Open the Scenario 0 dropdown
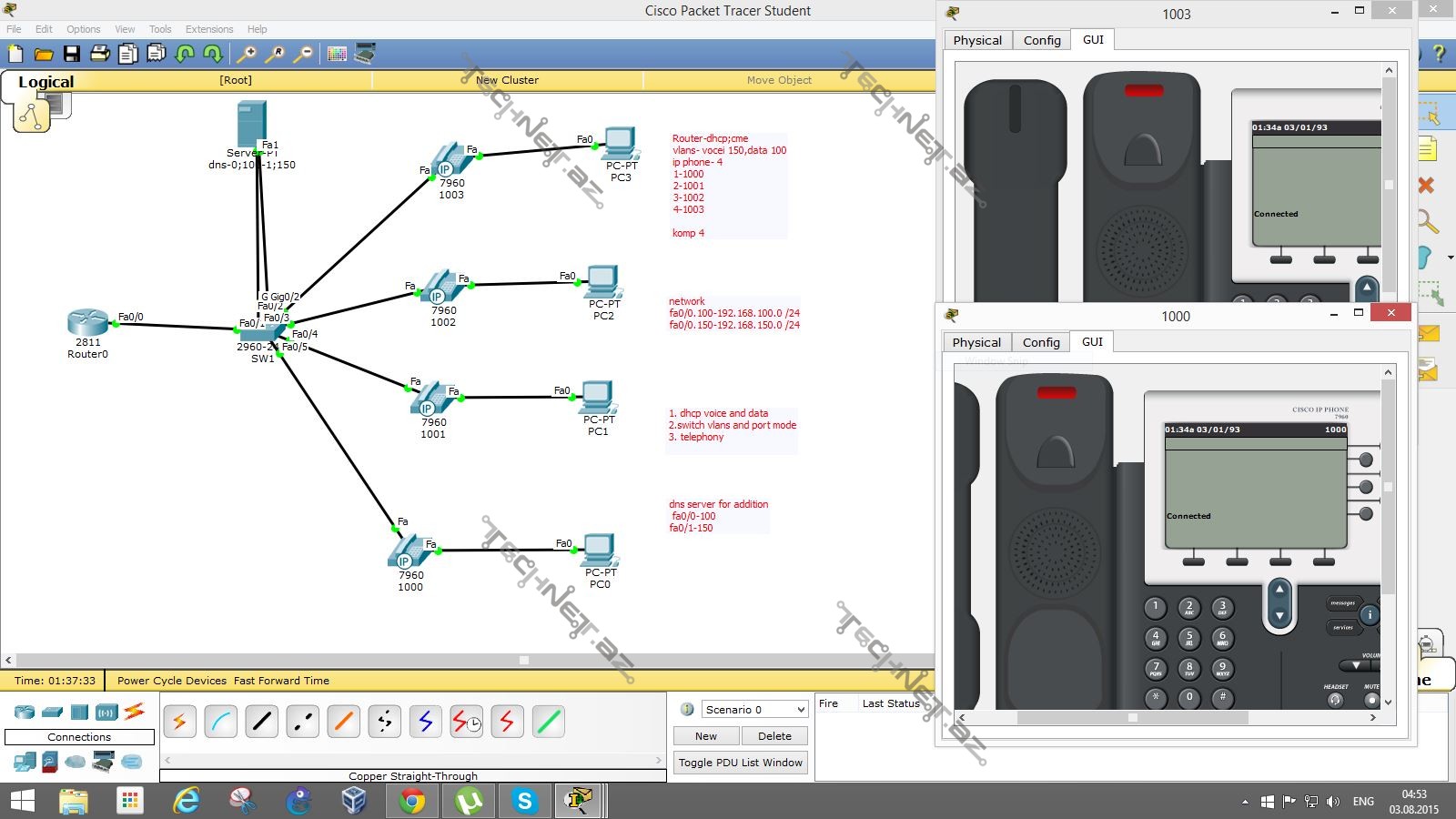The image size is (1456, 819). pos(754,710)
